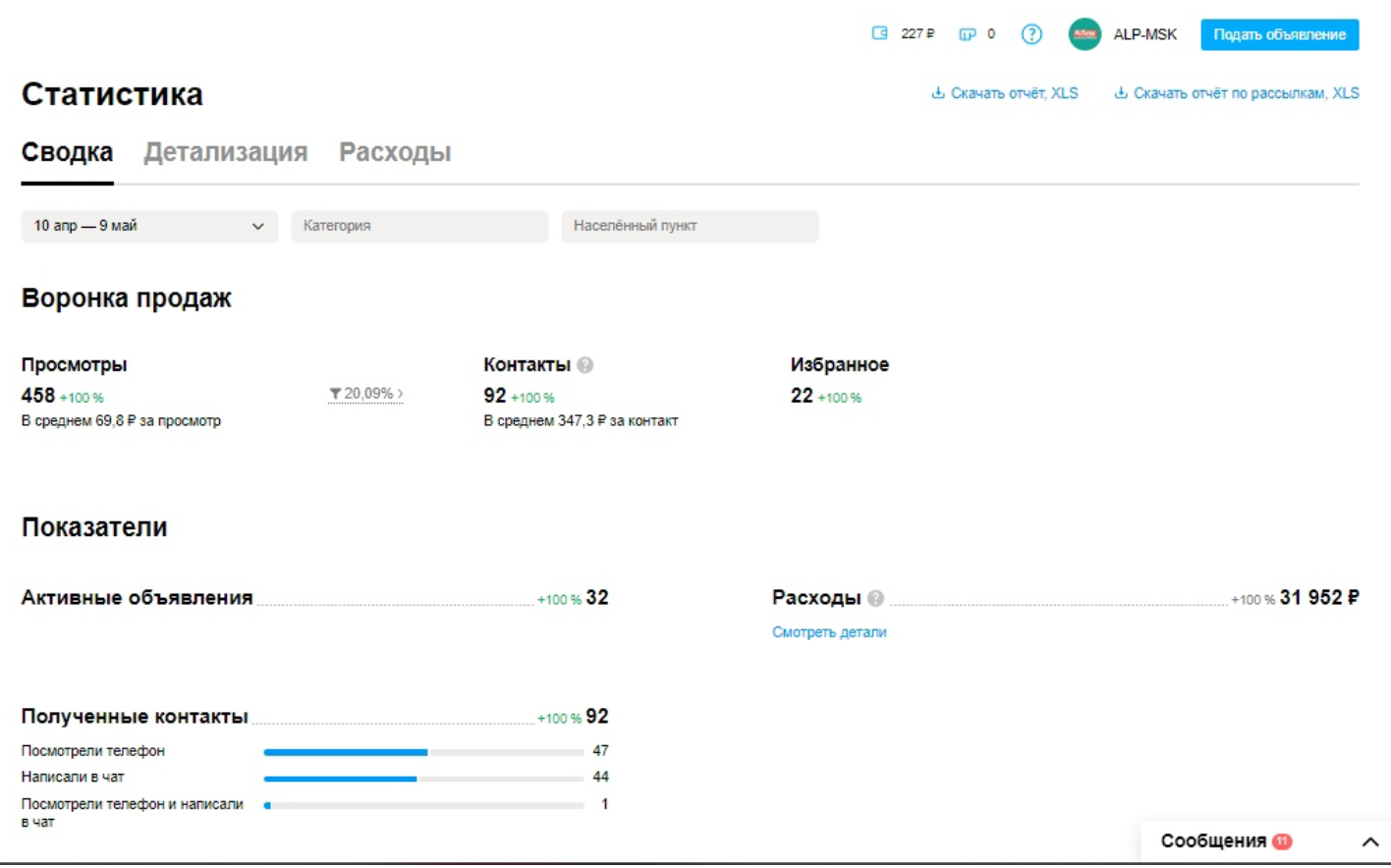Click the help icon next to Расходы heading

875,598
